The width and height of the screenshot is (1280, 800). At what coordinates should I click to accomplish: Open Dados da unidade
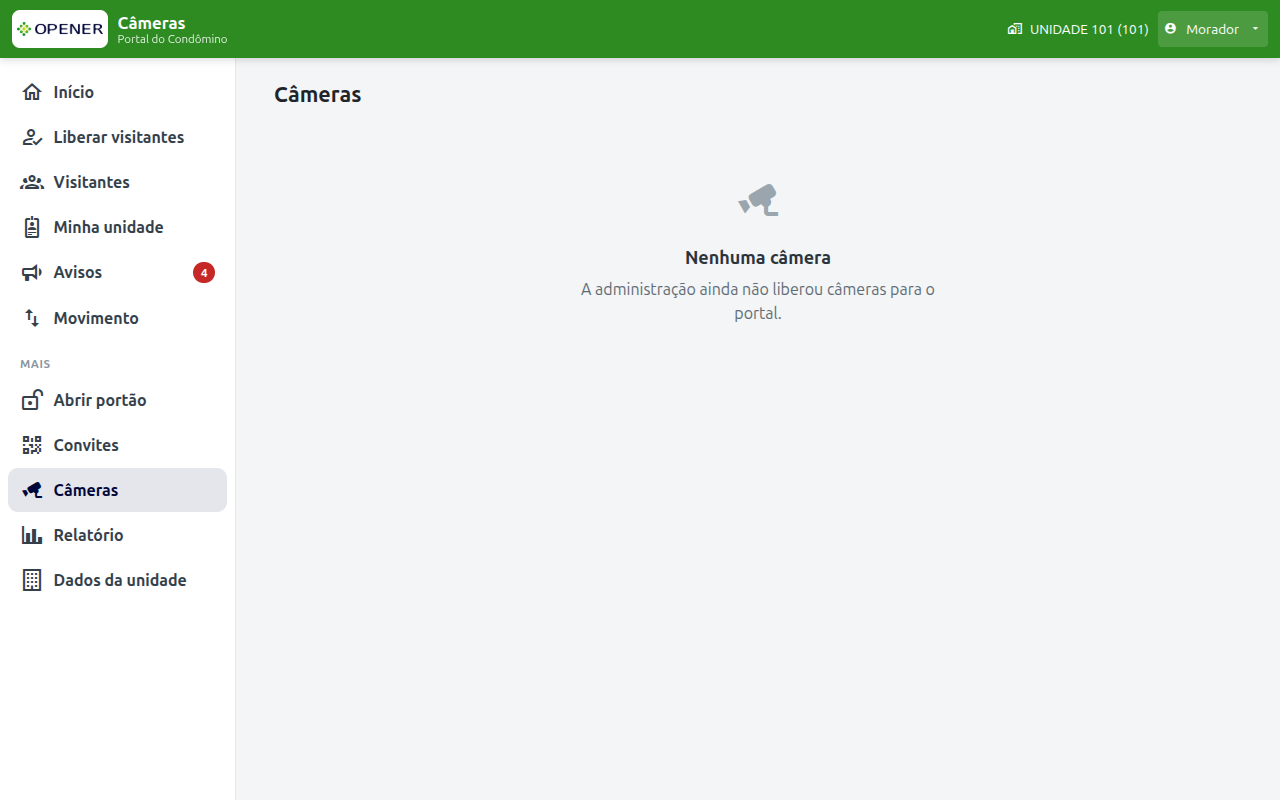point(117,580)
